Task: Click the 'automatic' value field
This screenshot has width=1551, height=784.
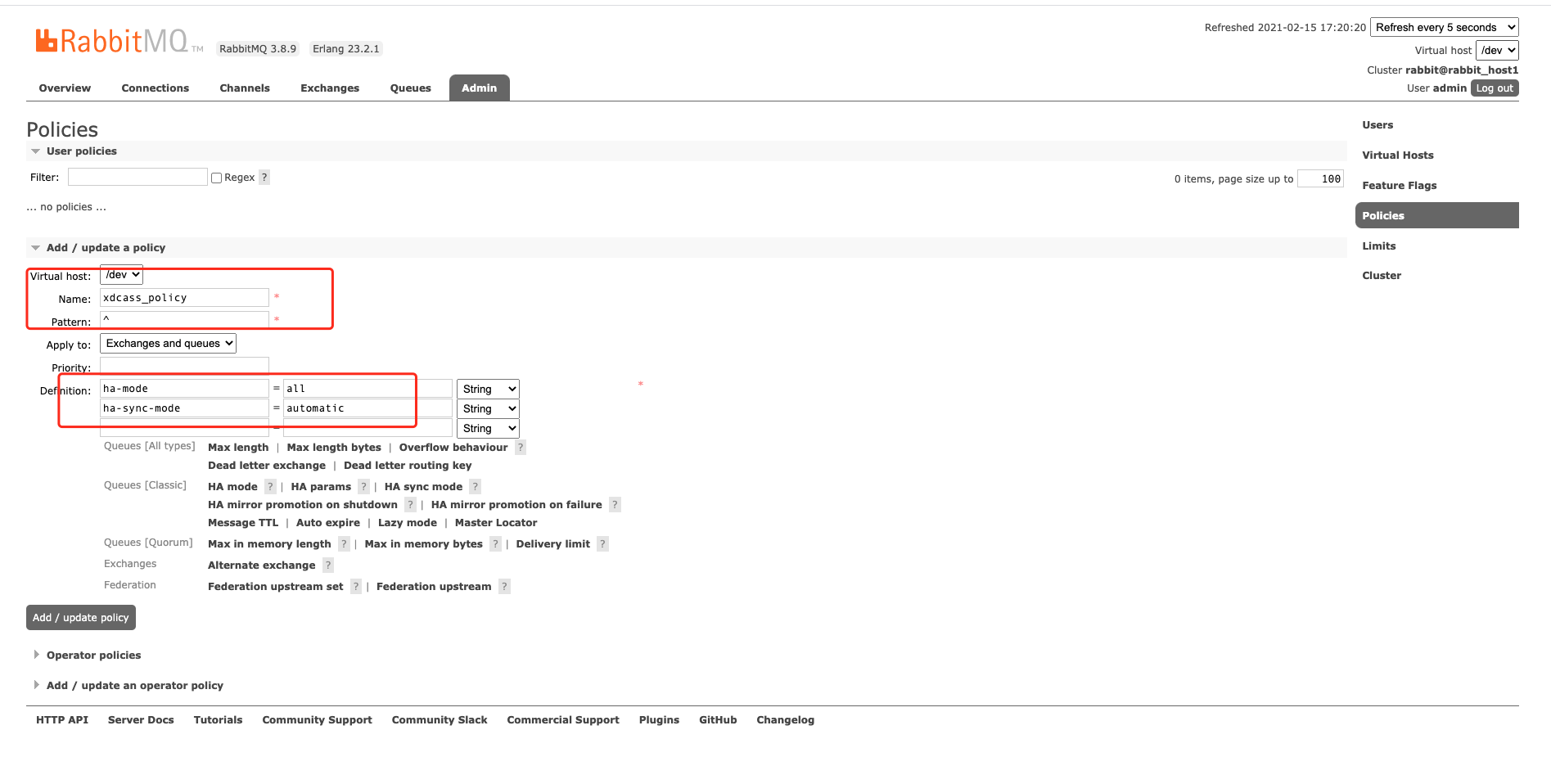Action: [x=367, y=408]
